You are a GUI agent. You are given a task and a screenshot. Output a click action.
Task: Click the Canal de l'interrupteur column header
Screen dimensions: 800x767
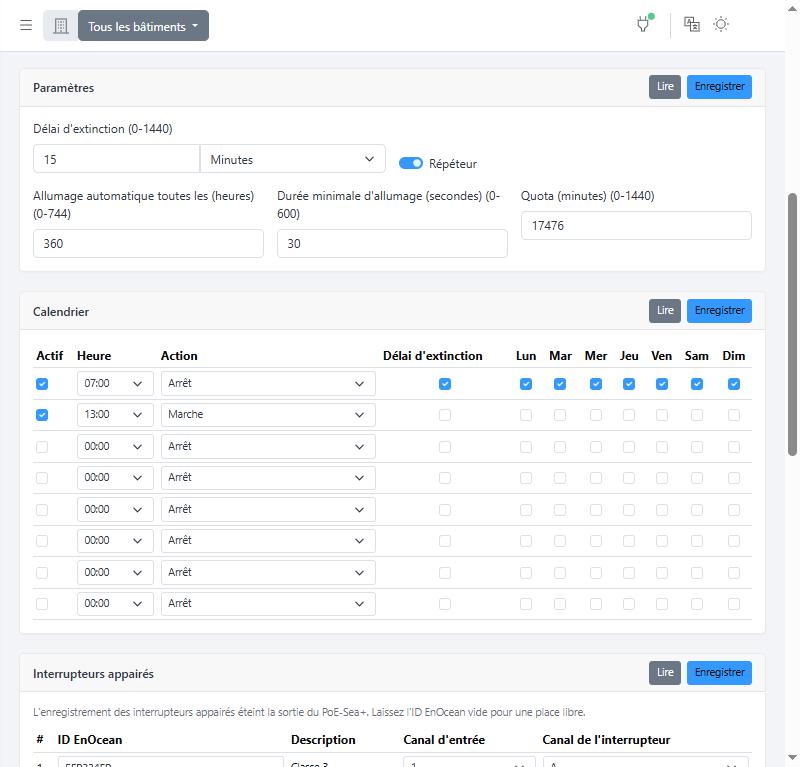pyautogui.click(x=606, y=740)
